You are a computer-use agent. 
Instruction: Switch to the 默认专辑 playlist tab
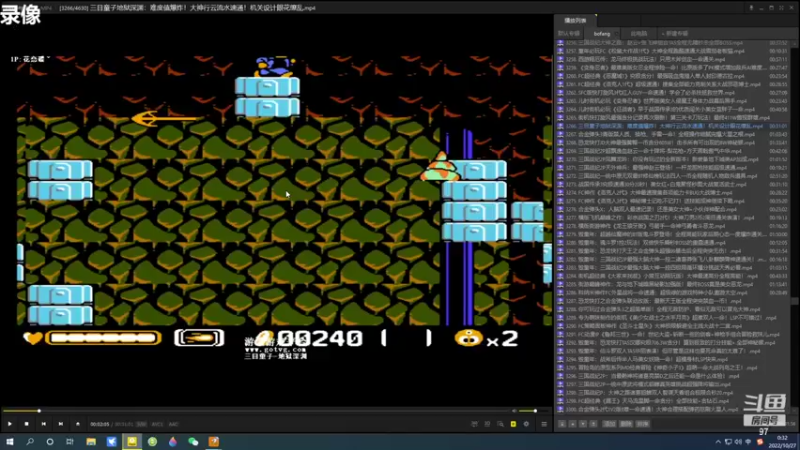pos(569,34)
